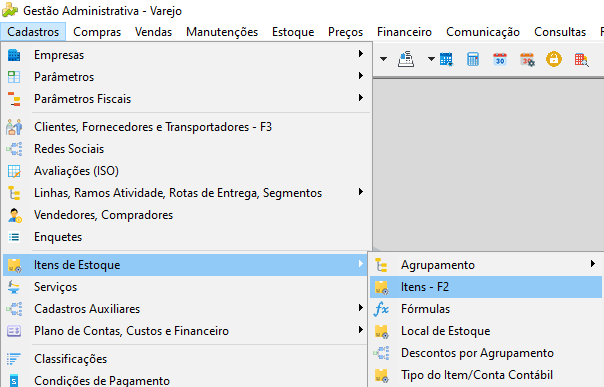Expand the Plano de Contas submenu arrow

pyautogui.click(x=361, y=329)
